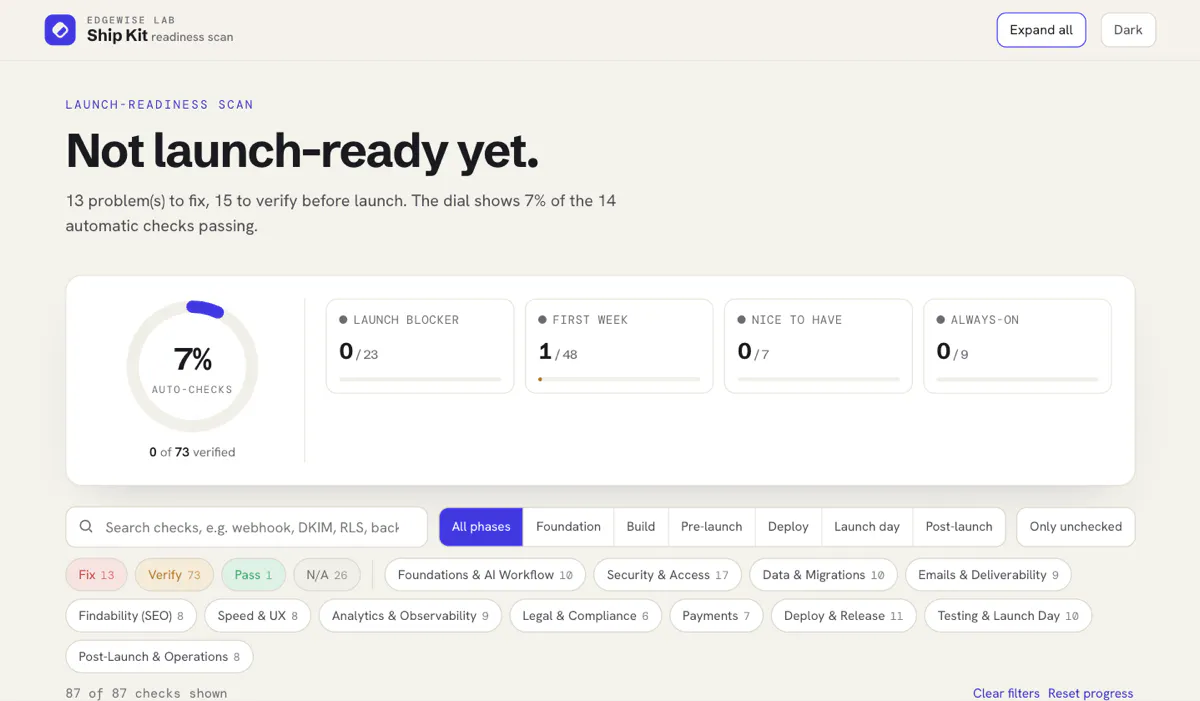
Task: Click the Launch Blocker progress bar
Action: point(420,379)
